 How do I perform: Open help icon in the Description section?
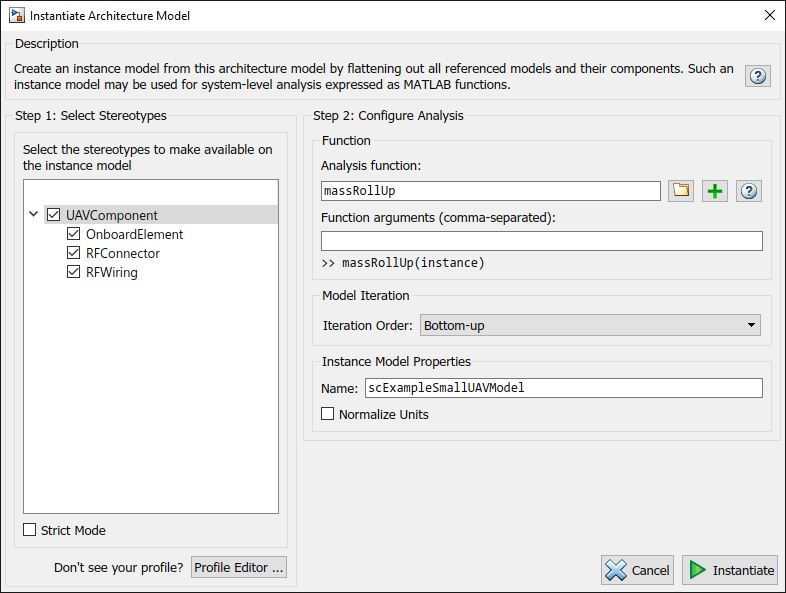[758, 77]
